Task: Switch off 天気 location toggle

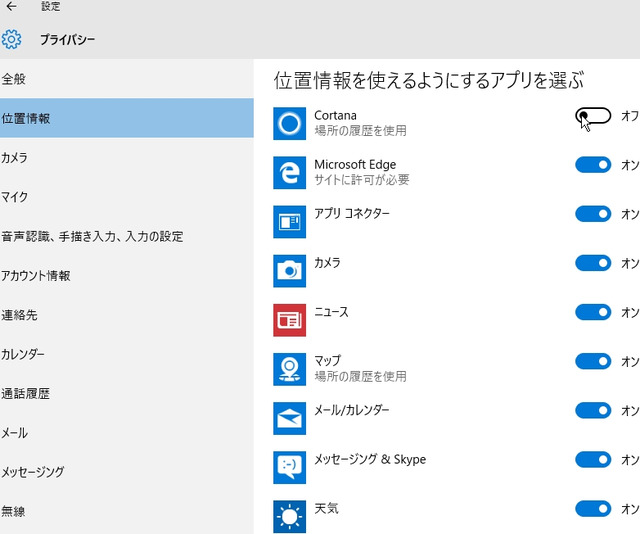Action: pyautogui.click(x=593, y=509)
